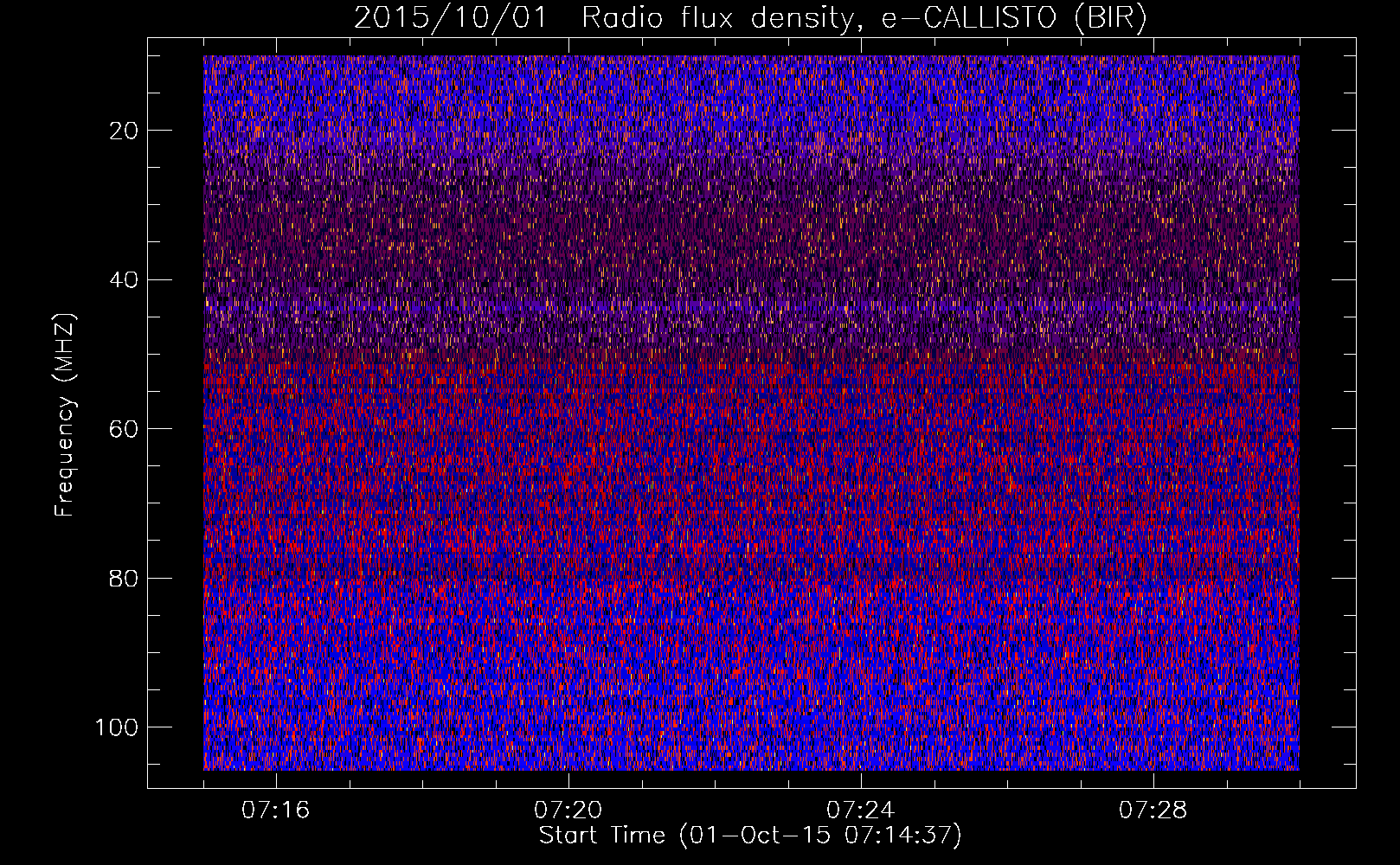Click the 07:28 time tick label
This screenshot has width=1400, height=865.
[x=1153, y=811]
